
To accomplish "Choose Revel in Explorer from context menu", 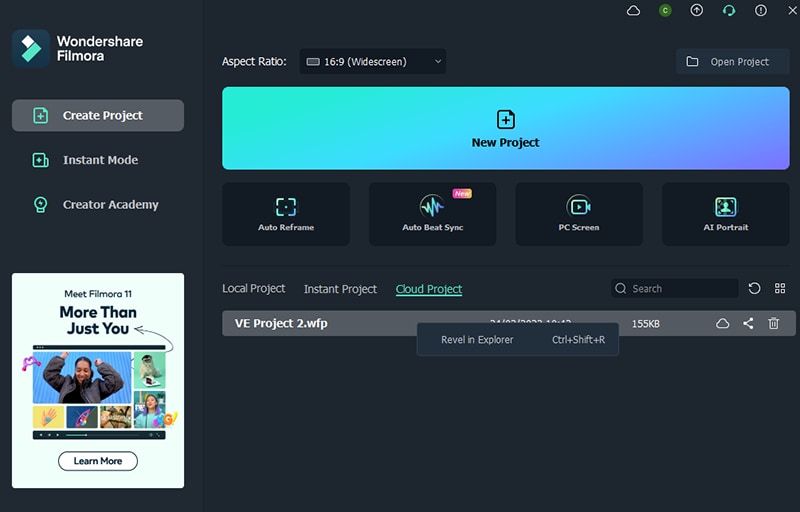I will pyautogui.click(x=518, y=340).
